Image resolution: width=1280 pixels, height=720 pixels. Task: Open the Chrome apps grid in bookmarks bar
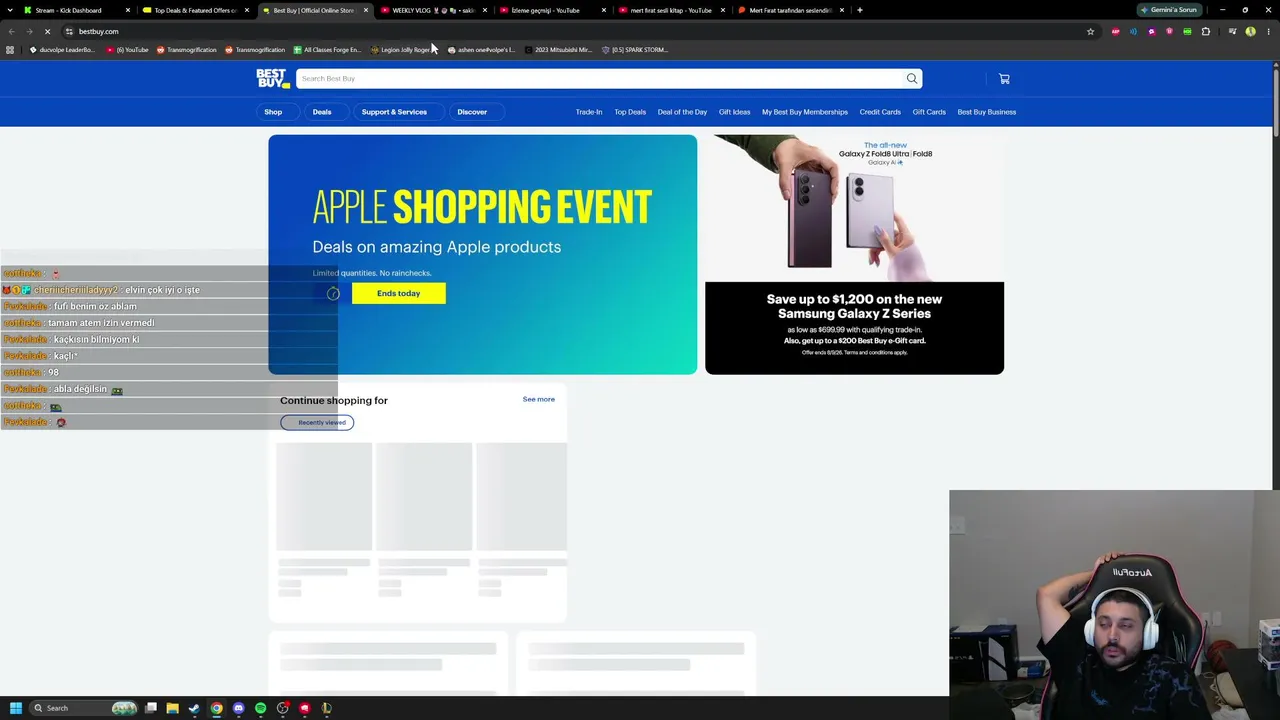coord(10,49)
